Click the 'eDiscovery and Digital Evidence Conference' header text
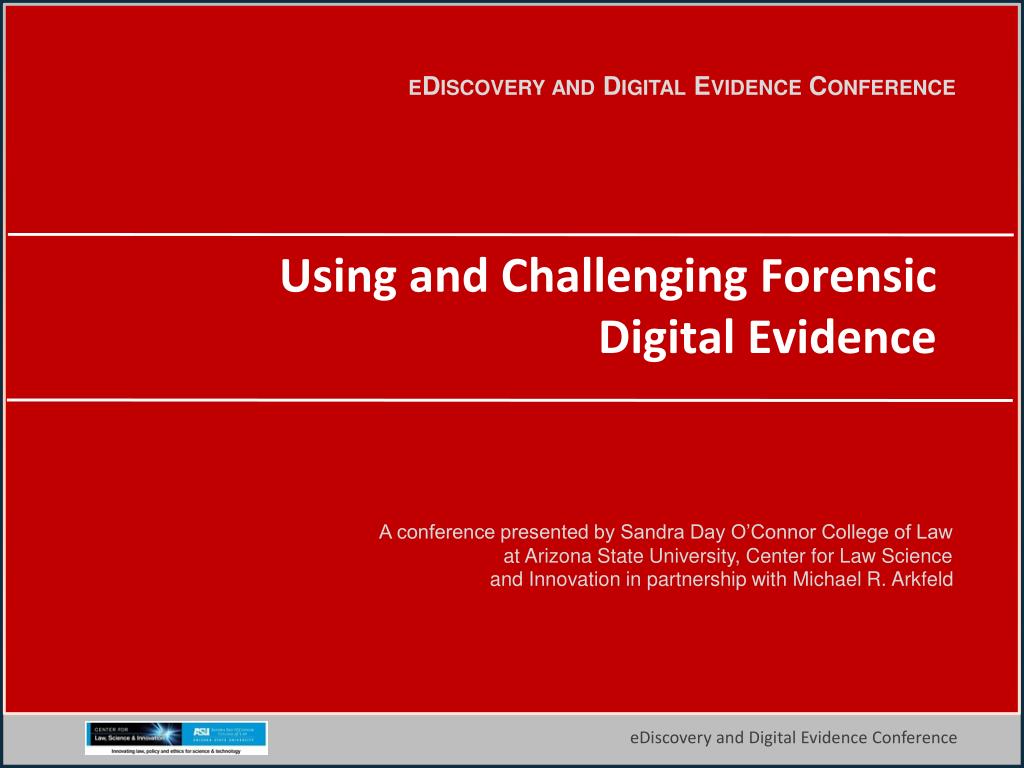 tap(682, 86)
